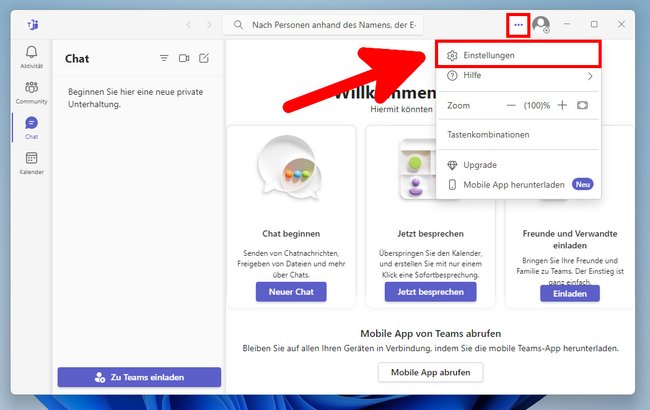Open Einstellungen from the menu

[x=518, y=55]
